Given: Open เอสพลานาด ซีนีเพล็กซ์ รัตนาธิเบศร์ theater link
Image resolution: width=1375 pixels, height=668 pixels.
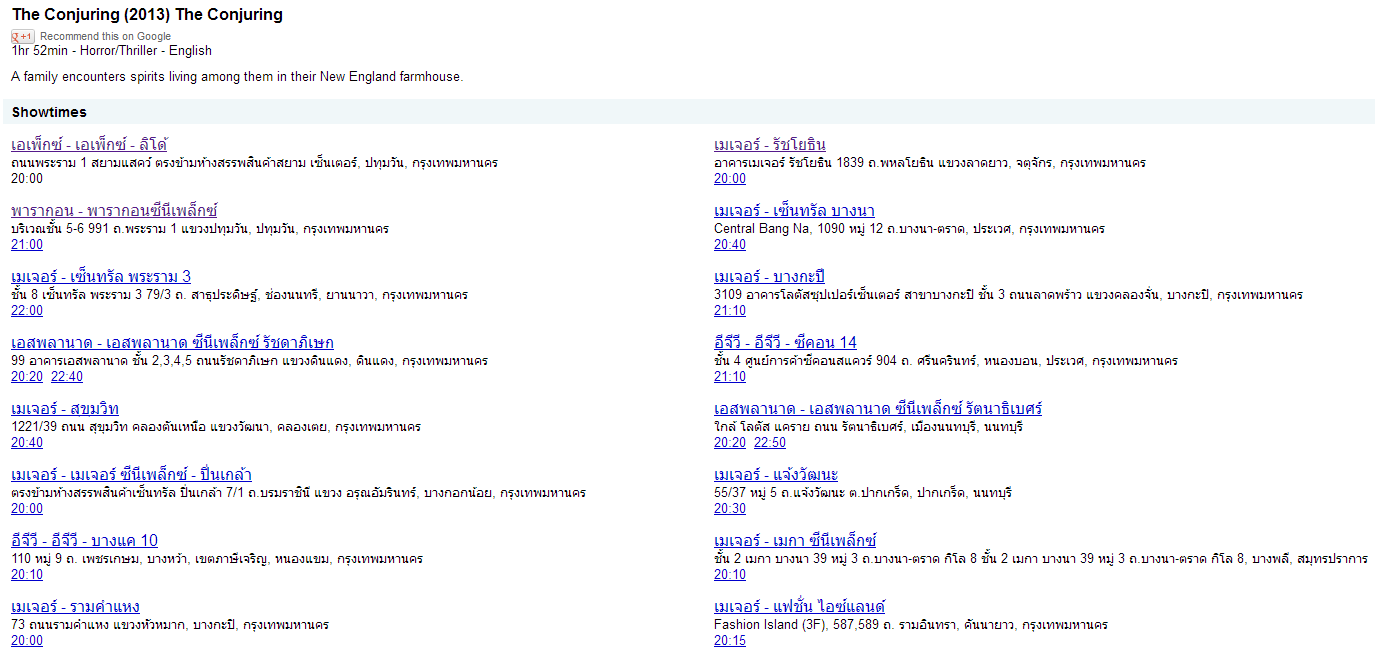Looking at the screenshot, I should (878, 408).
